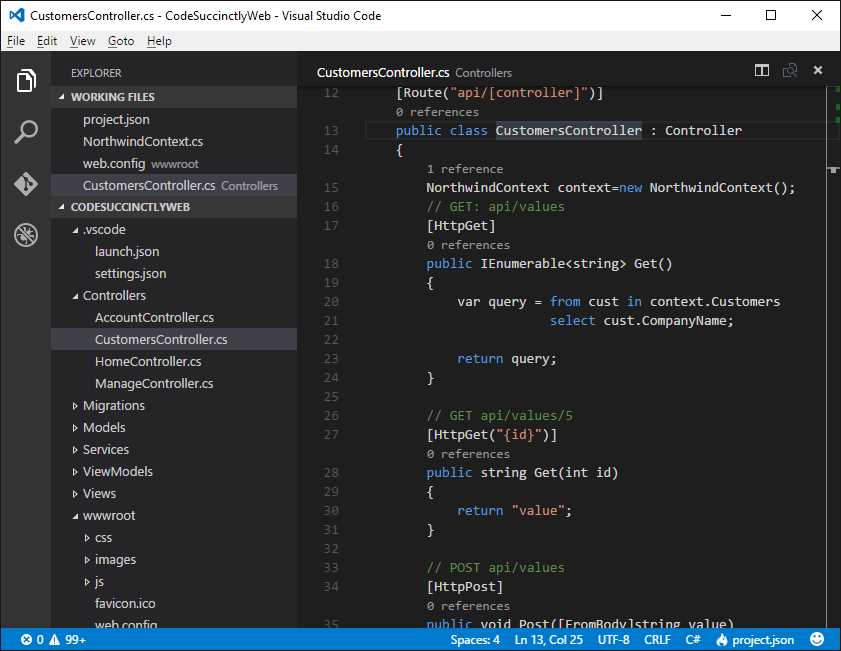Image resolution: width=841 pixels, height=651 pixels.
Task: Click the CustomersController class name in code
Action: tap(568, 130)
